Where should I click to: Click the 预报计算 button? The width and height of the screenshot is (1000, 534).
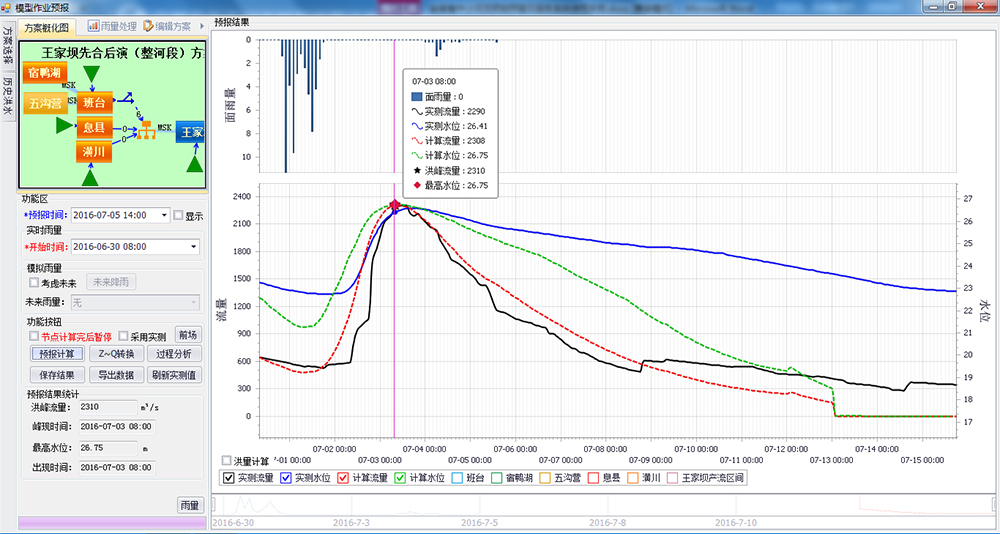pyautogui.click(x=56, y=354)
